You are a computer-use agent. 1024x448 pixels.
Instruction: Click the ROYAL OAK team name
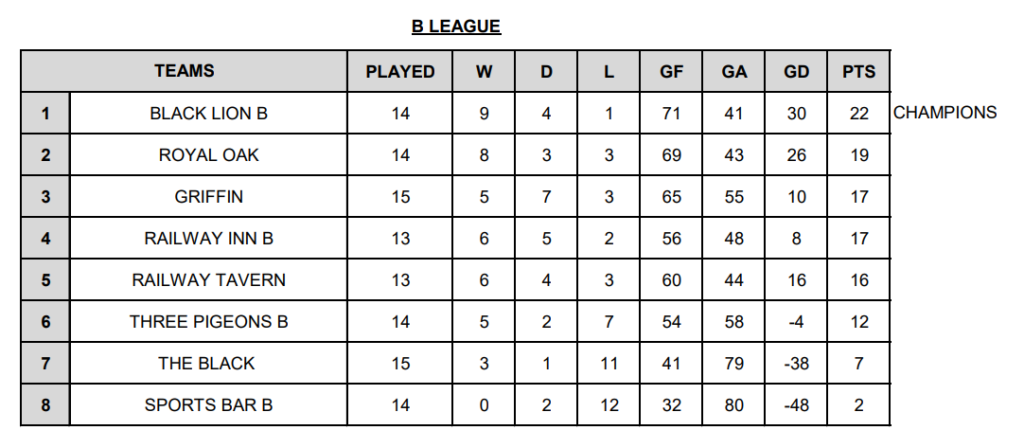[x=208, y=155]
